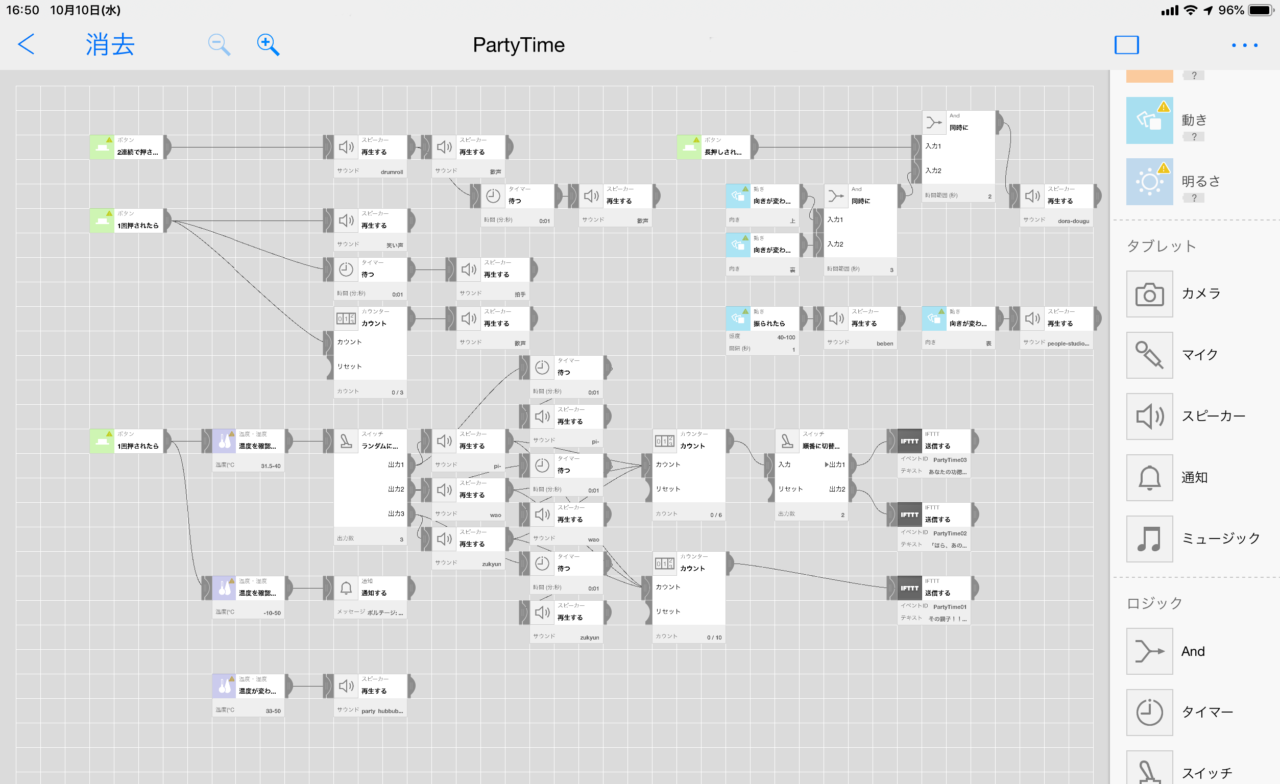Check the battery indicator in the status bar
Viewport: 1280px width, 784px height.
pos(1258,10)
